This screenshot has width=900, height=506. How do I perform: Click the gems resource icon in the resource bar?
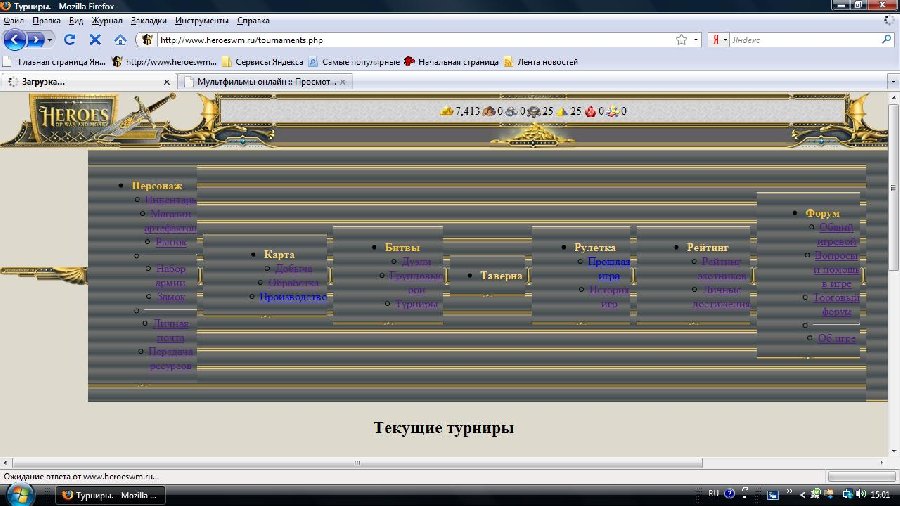[x=613, y=111]
